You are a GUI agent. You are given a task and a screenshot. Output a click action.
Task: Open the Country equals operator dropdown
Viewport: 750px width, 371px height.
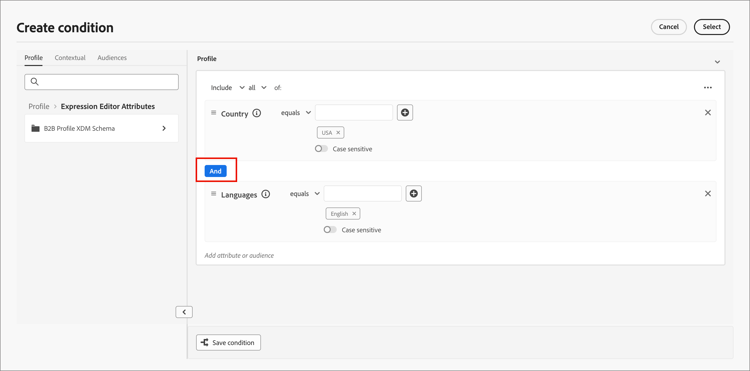tap(296, 113)
